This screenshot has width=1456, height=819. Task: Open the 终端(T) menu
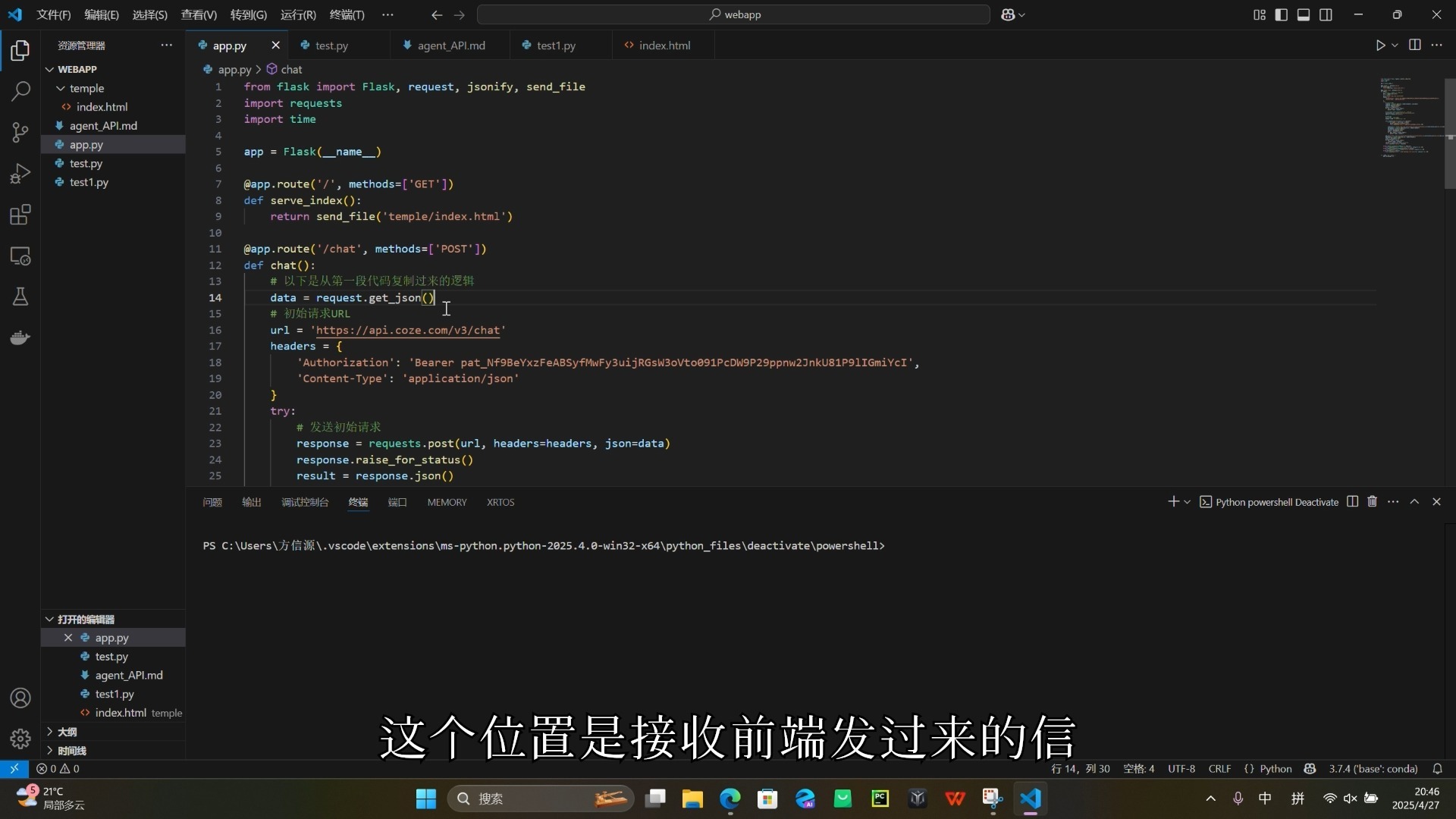tap(347, 15)
